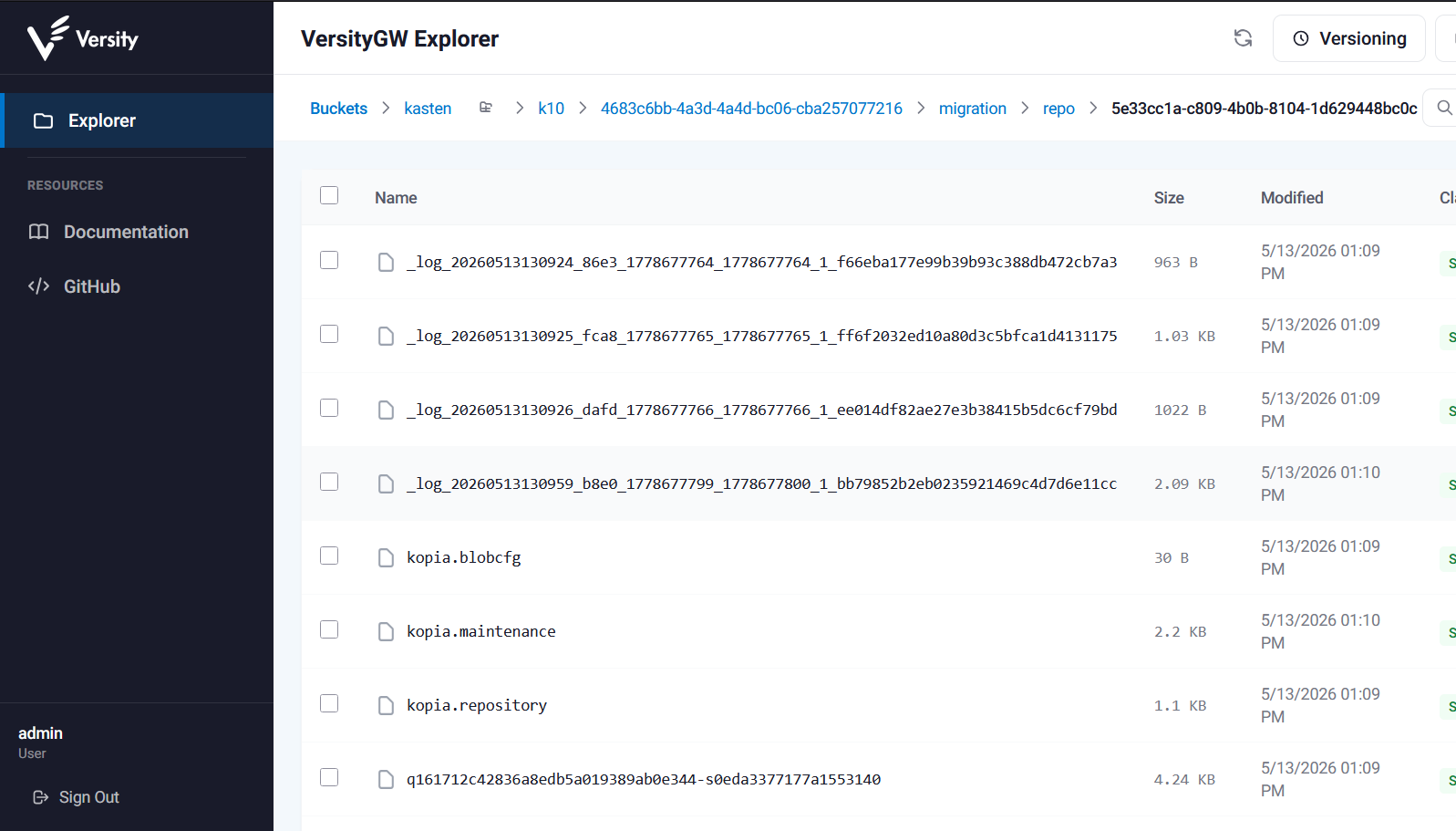Click file icon for kopia.repository
This screenshot has height=831, width=1456.
coord(386,706)
